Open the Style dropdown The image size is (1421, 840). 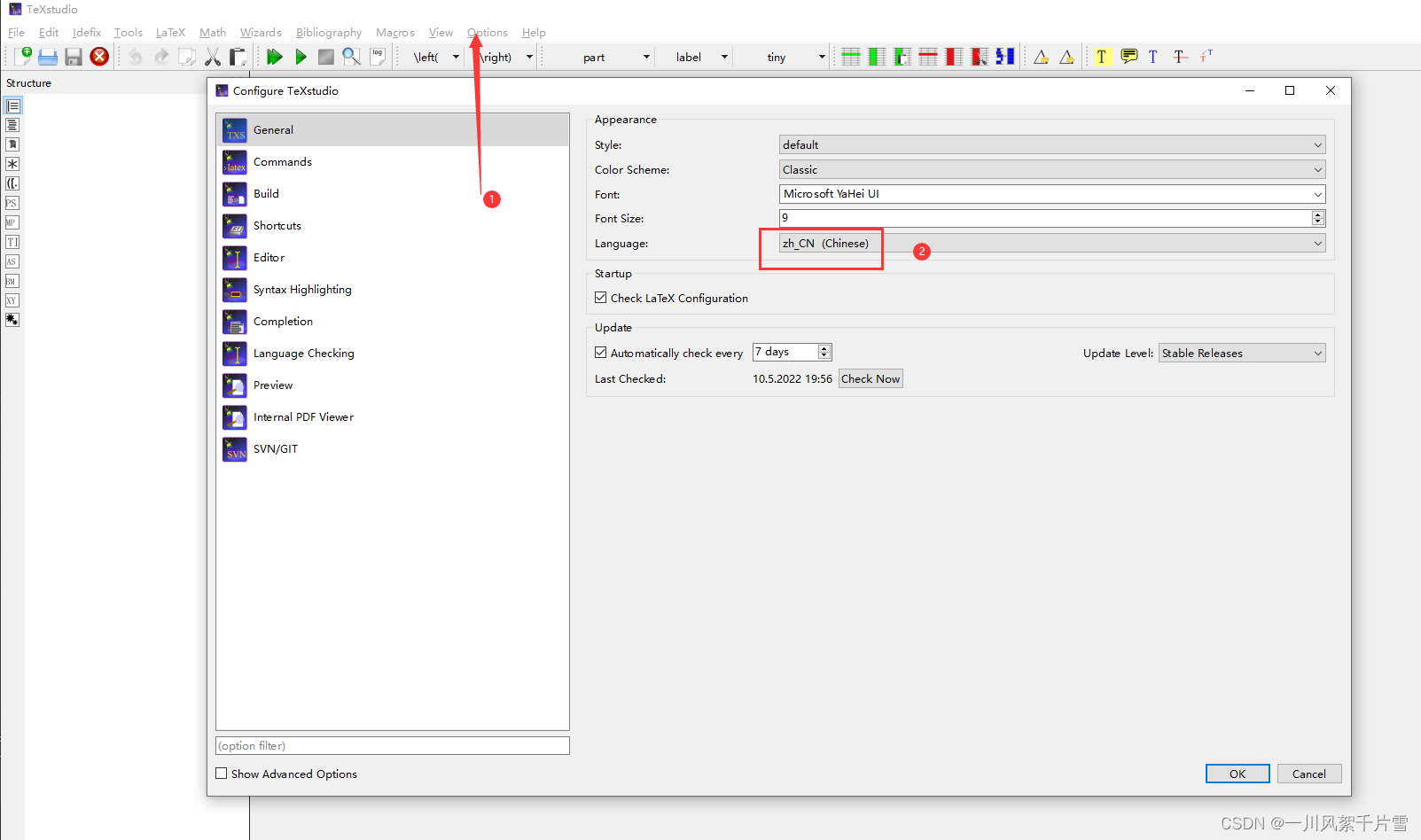coord(1052,144)
